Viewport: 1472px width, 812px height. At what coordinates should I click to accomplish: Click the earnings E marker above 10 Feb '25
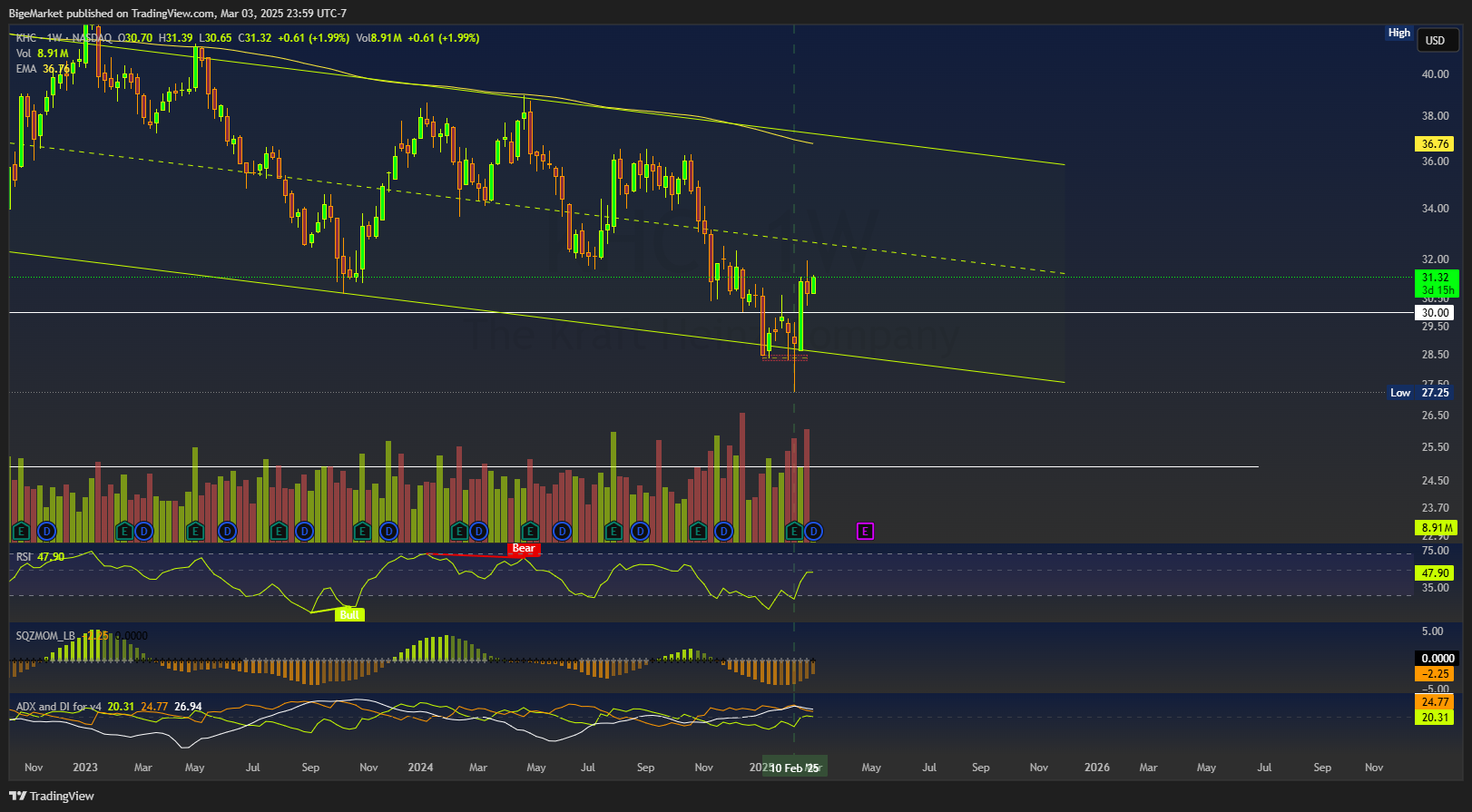click(x=794, y=532)
